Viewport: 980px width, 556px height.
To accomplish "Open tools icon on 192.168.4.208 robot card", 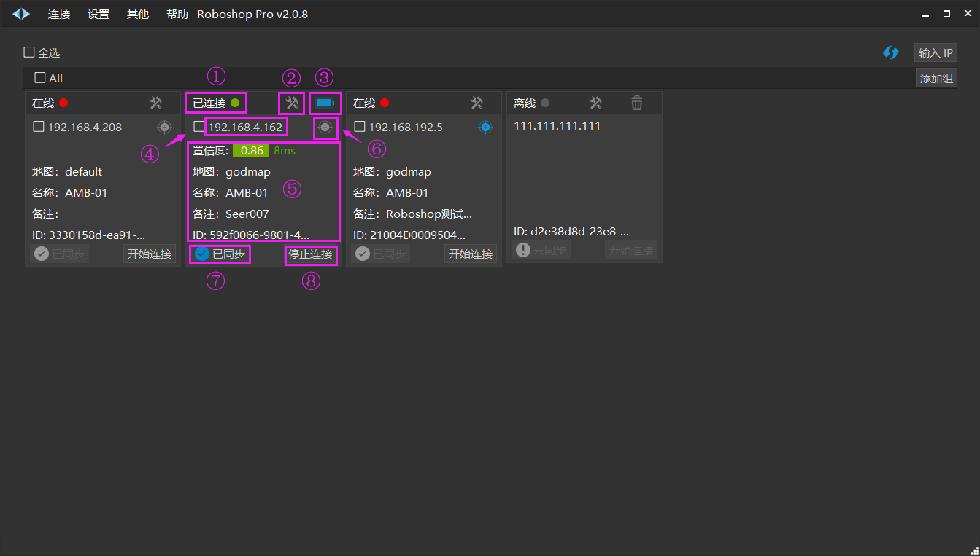I will [155, 103].
